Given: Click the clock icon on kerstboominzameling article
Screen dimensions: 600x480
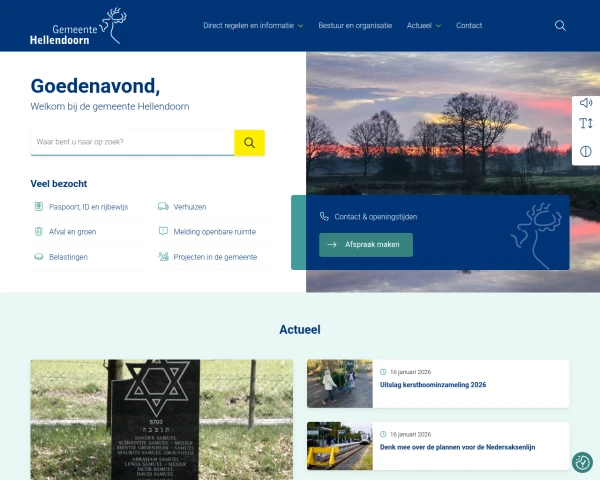Looking at the screenshot, I should click(383, 372).
